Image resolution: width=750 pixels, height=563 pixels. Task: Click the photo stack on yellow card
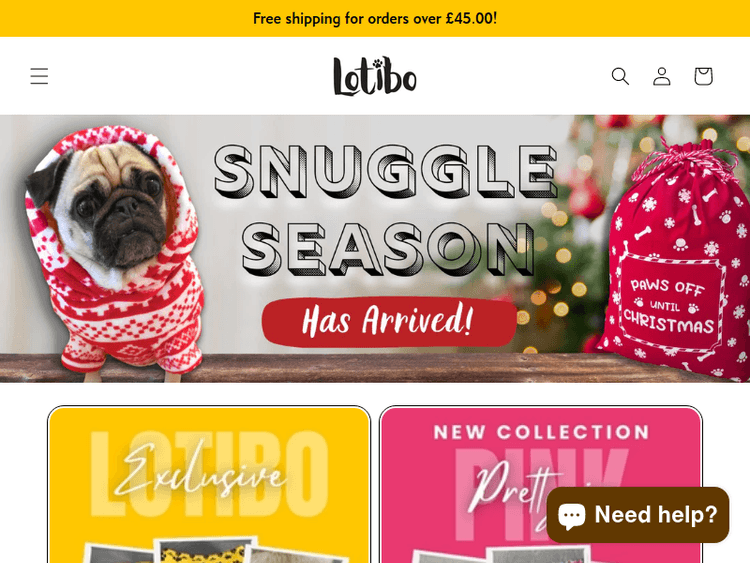click(x=215, y=550)
